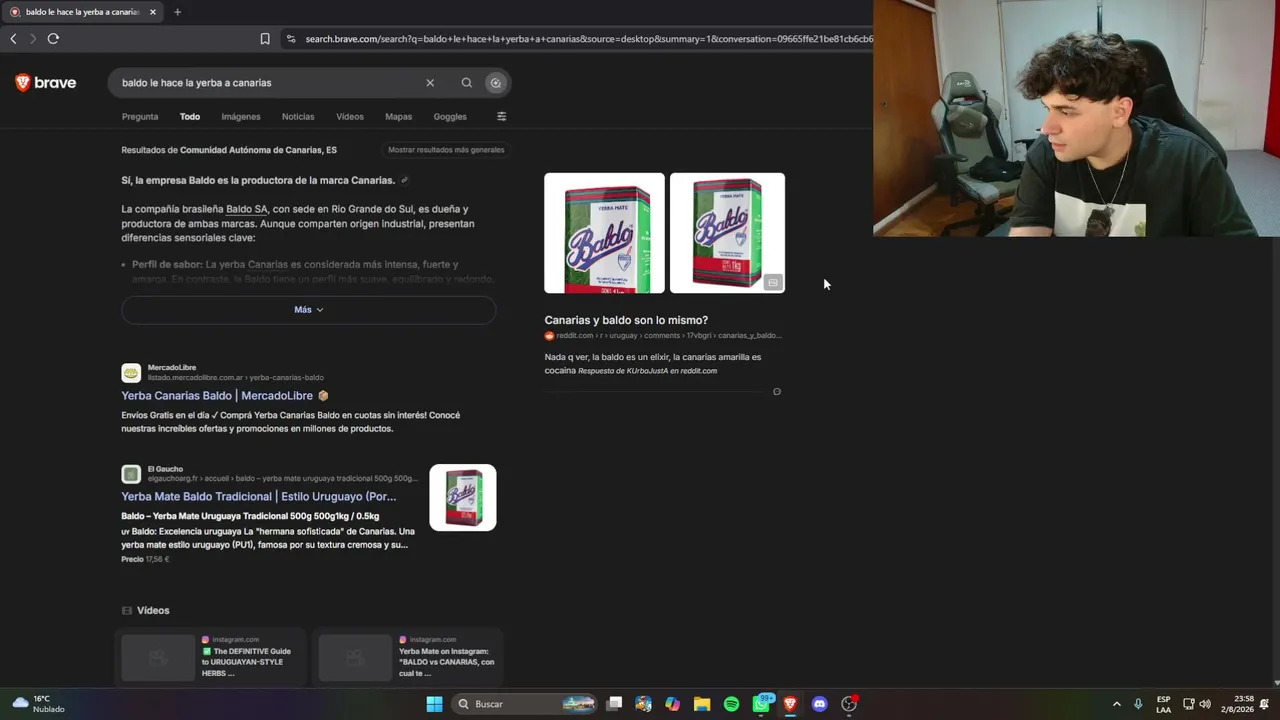Switch input language ESP LAA indicator
Screen dimensions: 1280x720
point(1164,704)
